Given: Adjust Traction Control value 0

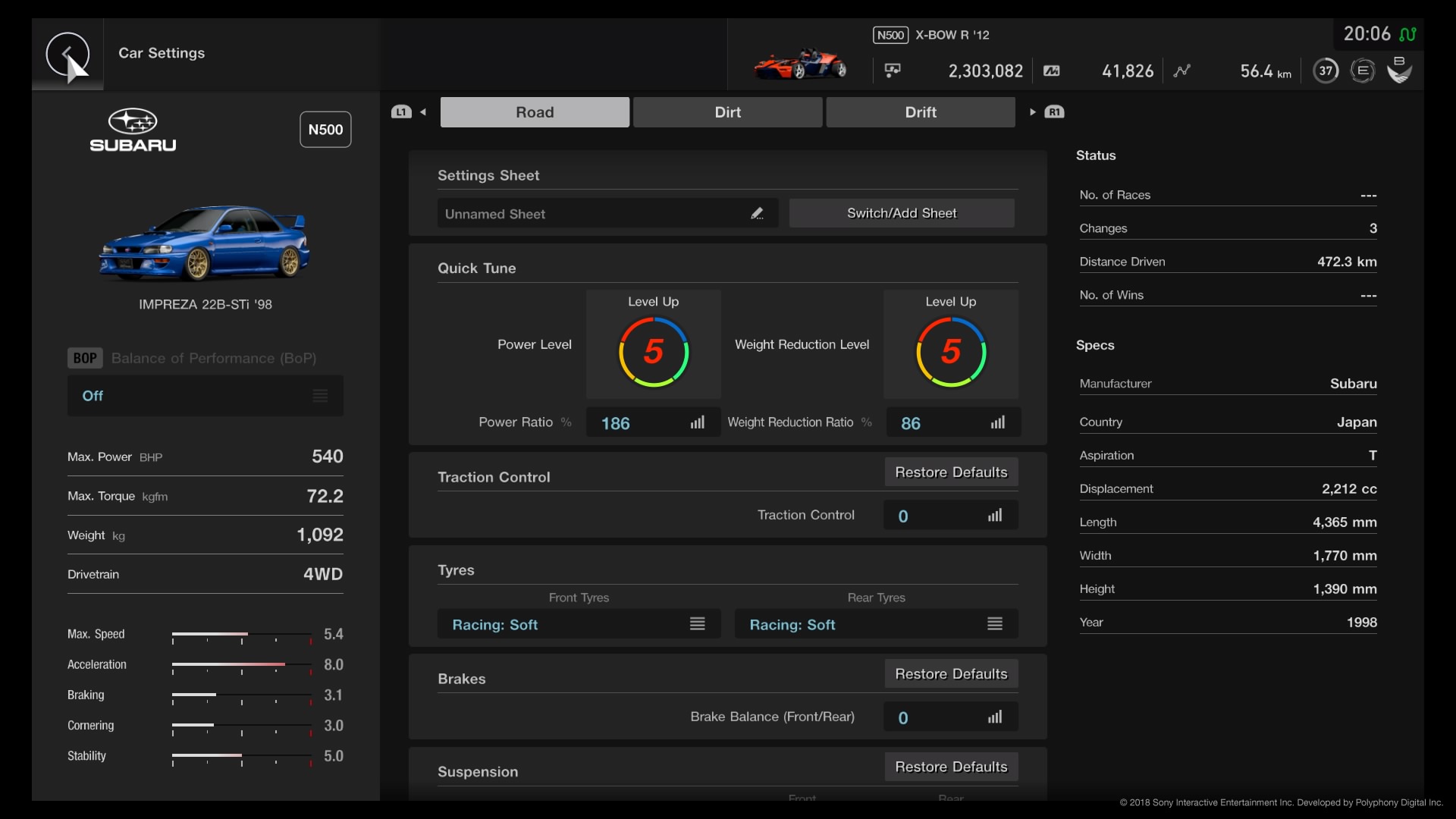Looking at the screenshot, I should [951, 516].
